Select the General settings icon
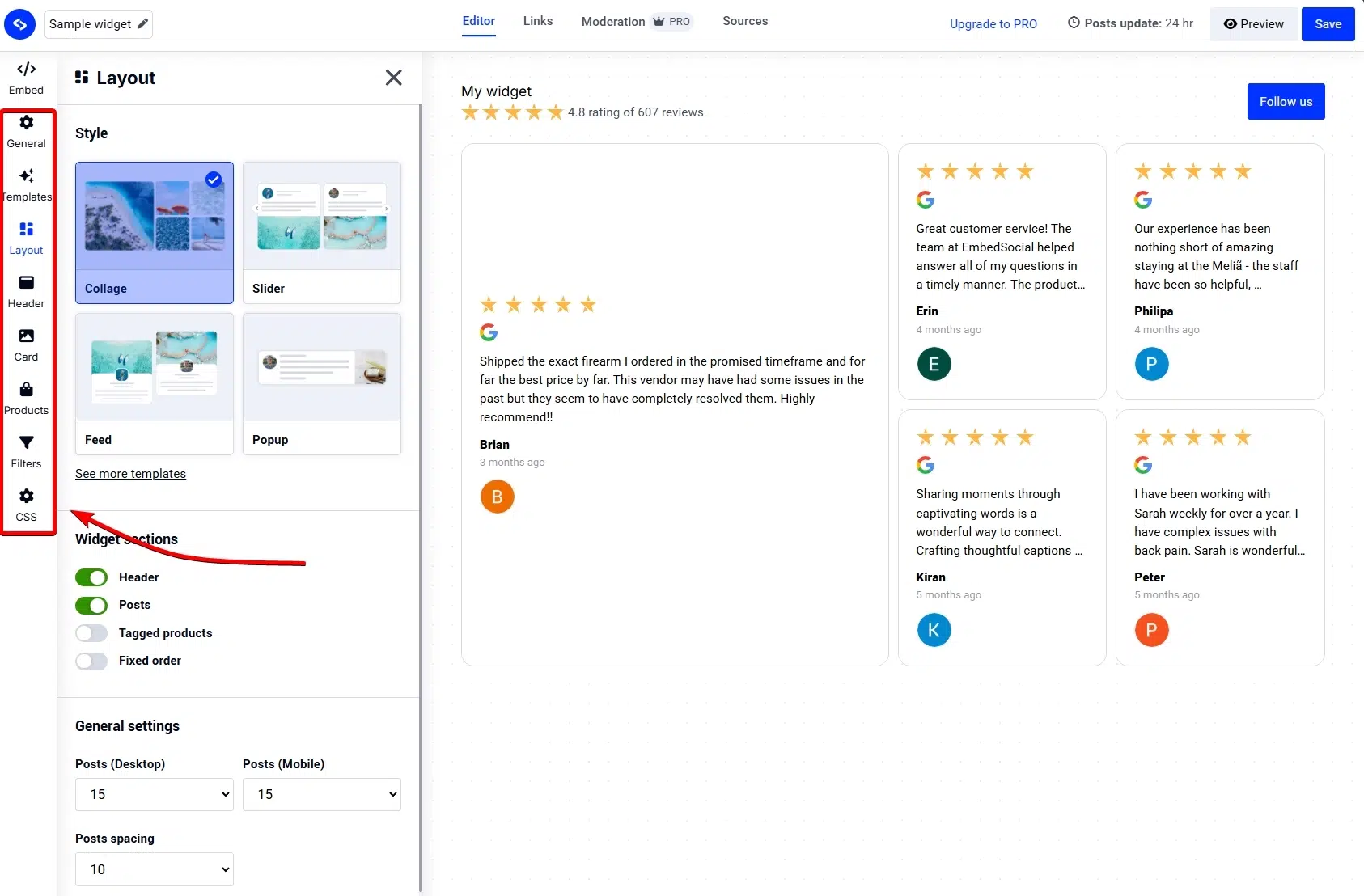1364x896 pixels. 26,130
